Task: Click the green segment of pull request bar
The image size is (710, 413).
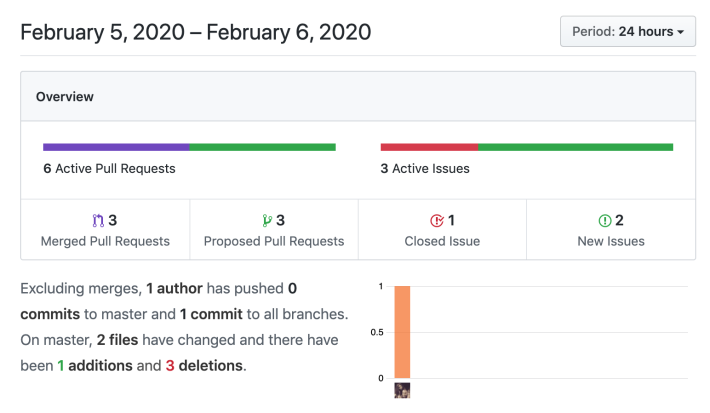Action: tap(263, 147)
